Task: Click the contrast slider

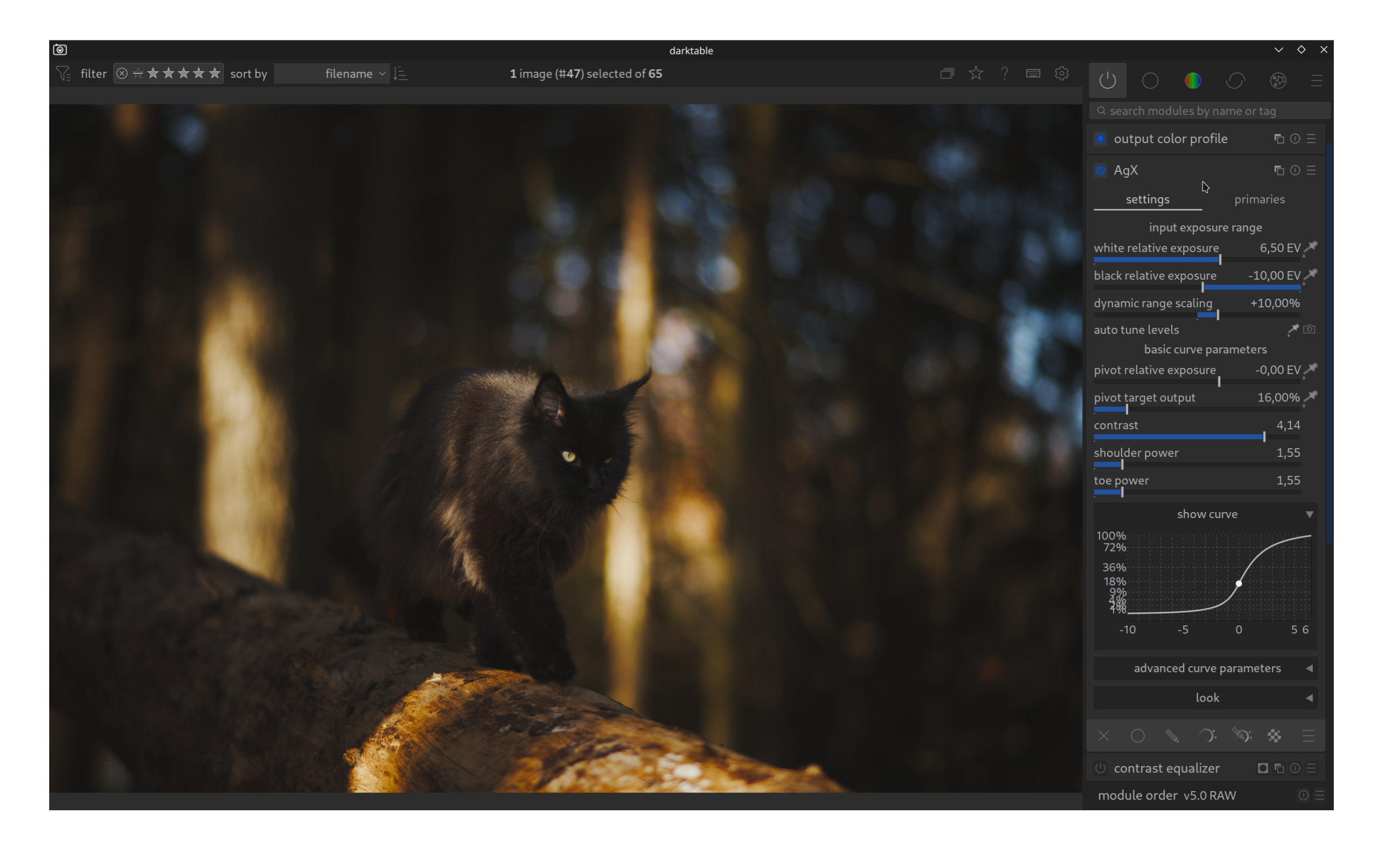Action: pos(1197,437)
